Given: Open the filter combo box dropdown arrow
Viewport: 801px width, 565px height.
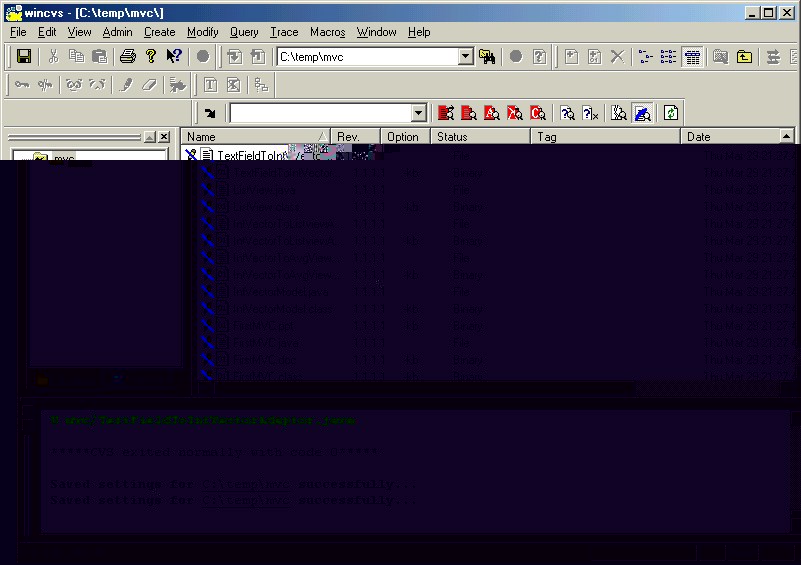Looking at the screenshot, I should (418, 113).
